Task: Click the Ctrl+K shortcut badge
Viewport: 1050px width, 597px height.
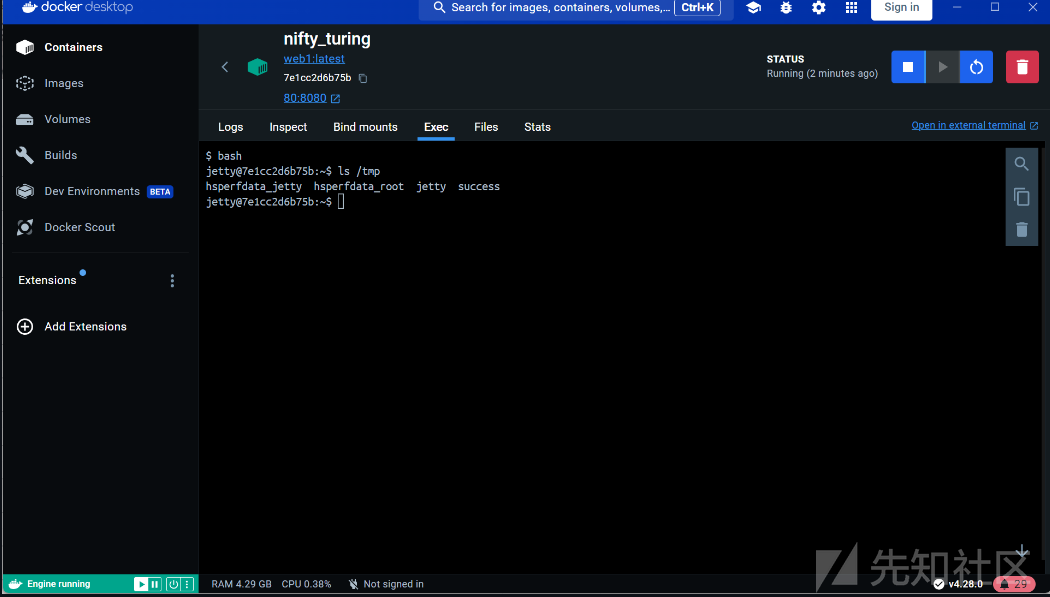Action: coord(698,7)
